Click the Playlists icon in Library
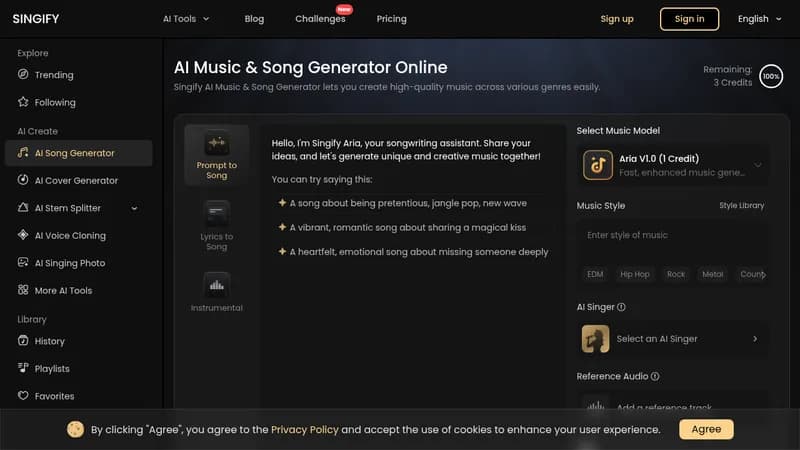Viewport: 800px width, 450px height. point(23,368)
